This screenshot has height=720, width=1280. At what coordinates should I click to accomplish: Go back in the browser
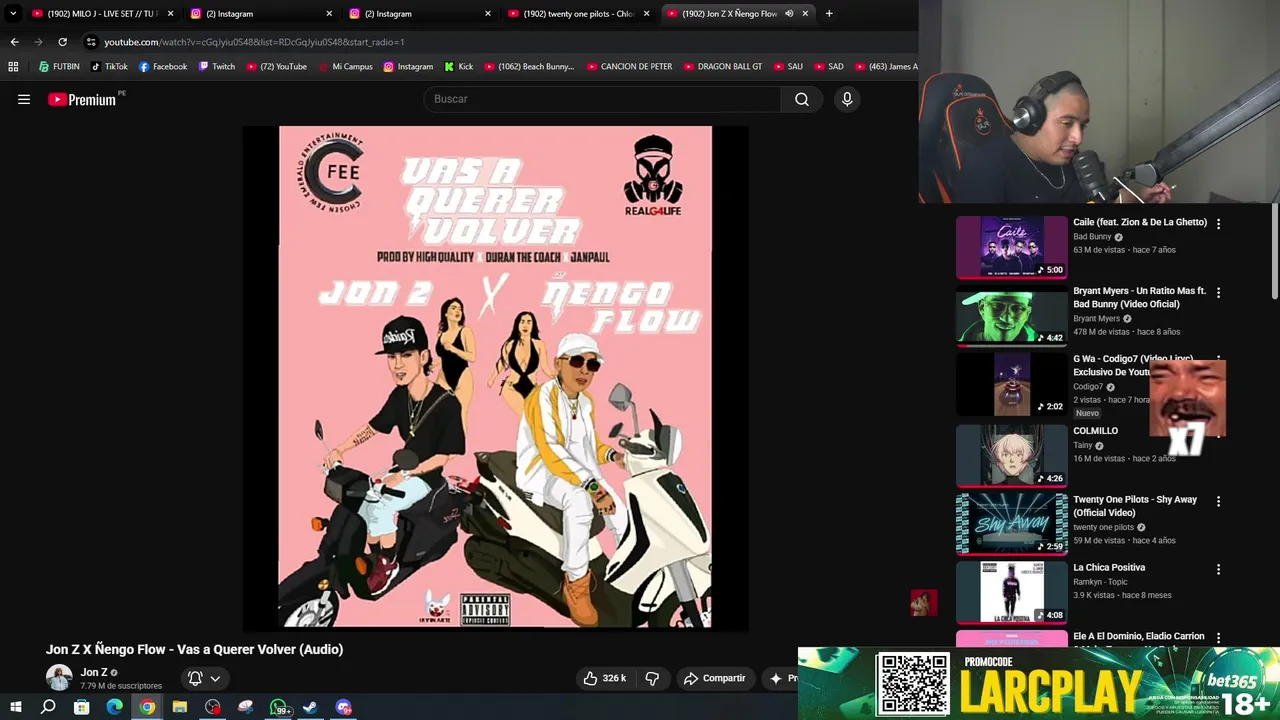pos(14,42)
